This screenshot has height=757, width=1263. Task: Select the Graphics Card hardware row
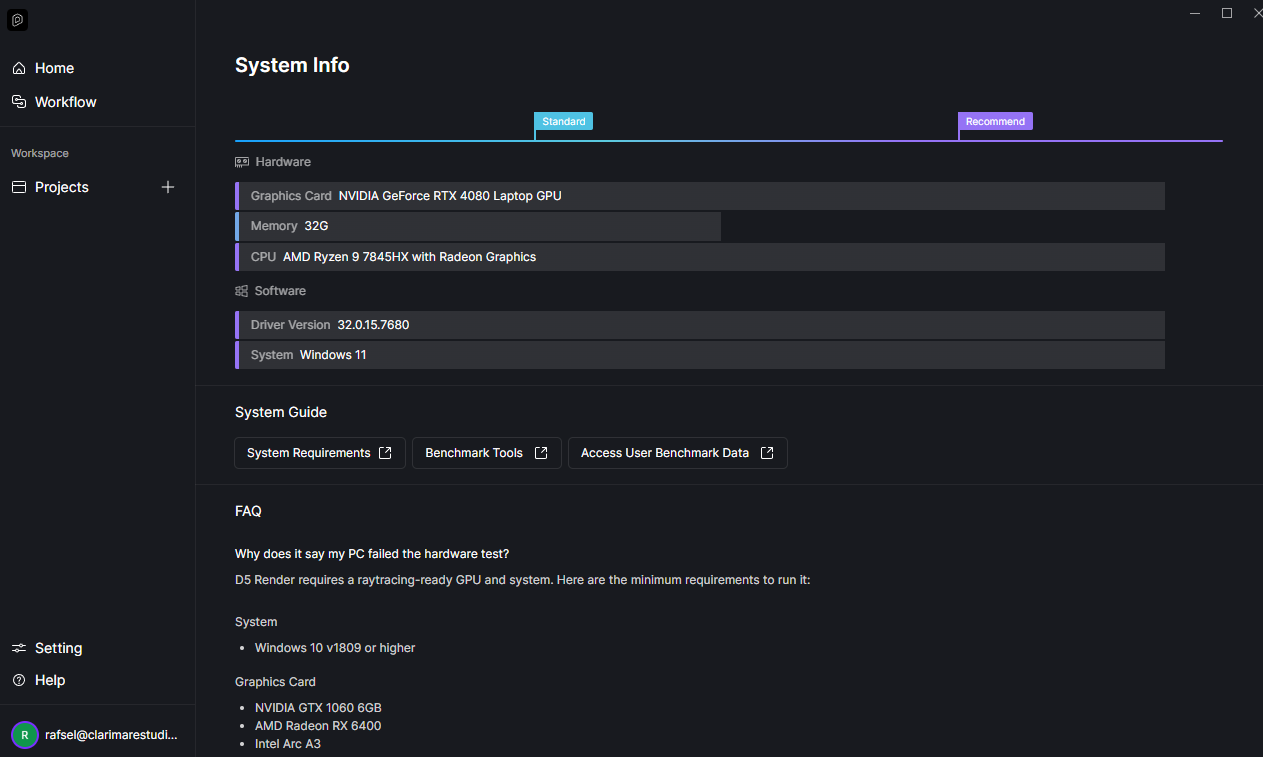click(700, 196)
